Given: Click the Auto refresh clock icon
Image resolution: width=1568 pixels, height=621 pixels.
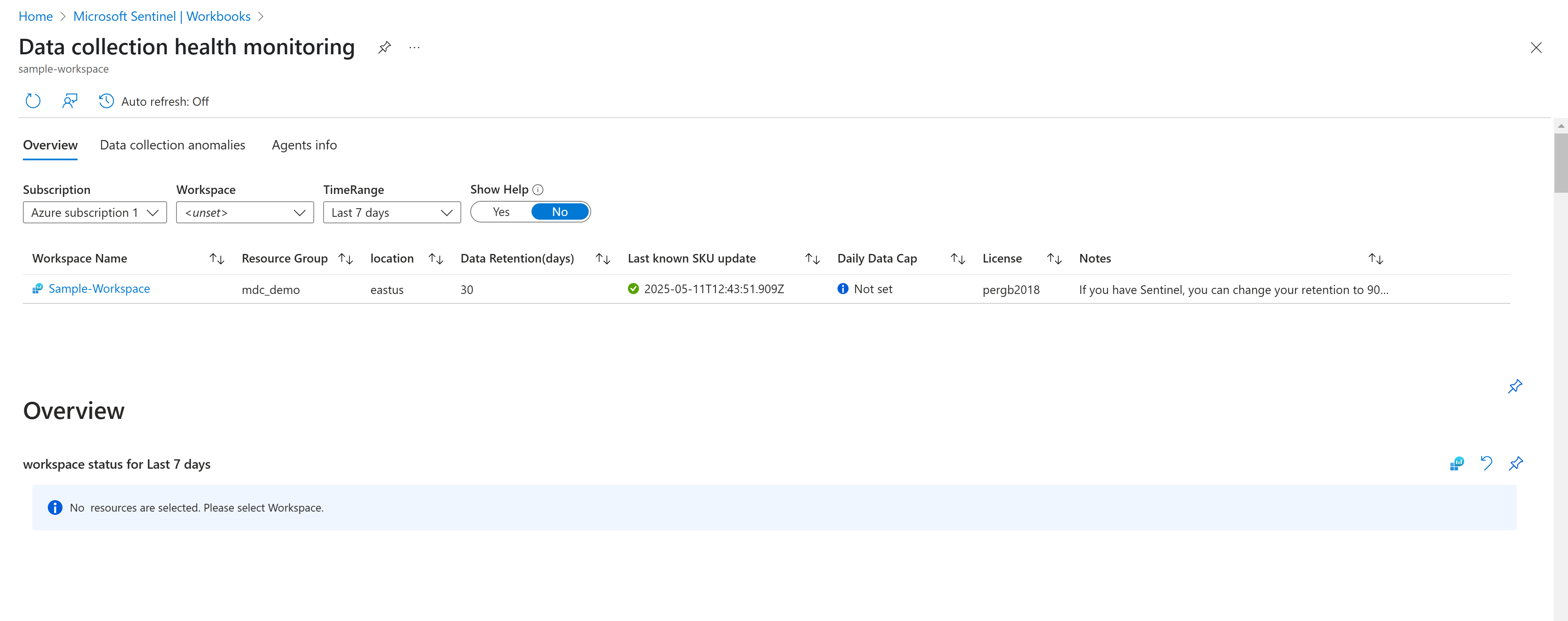Looking at the screenshot, I should (x=107, y=101).
